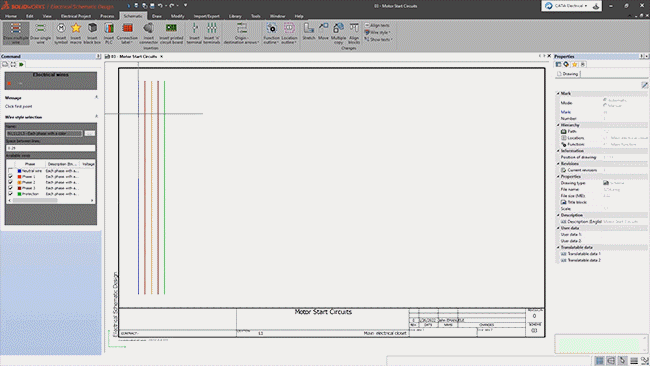Collapse the User data property group
650x366 pixels.
point(558,228)
